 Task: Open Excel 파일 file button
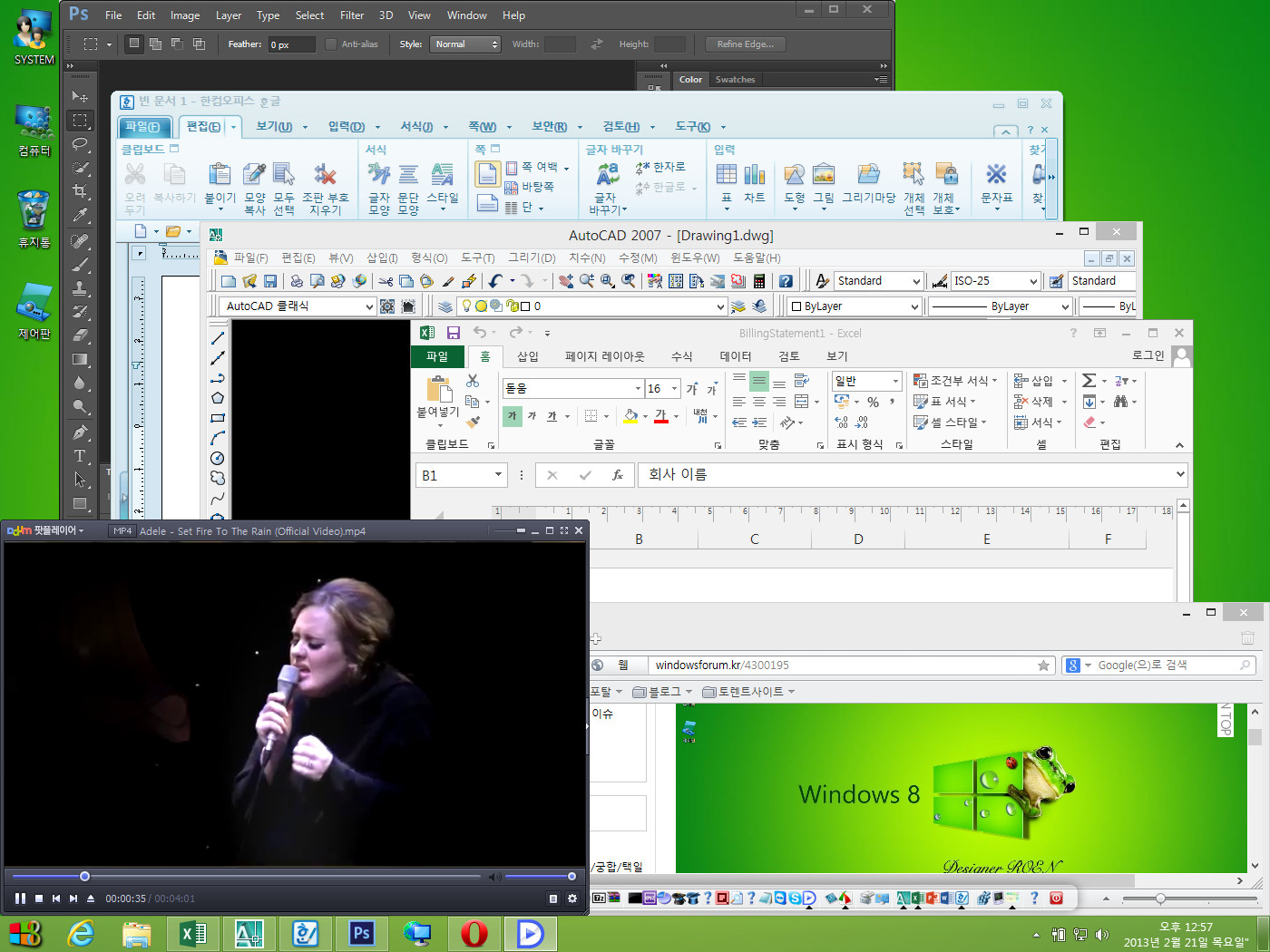pyautogui.click(x=437, y=356)
